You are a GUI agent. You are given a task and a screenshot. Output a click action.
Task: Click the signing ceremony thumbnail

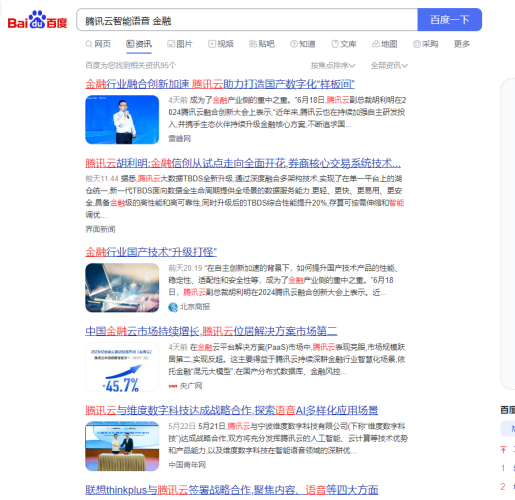pos(122,446)
